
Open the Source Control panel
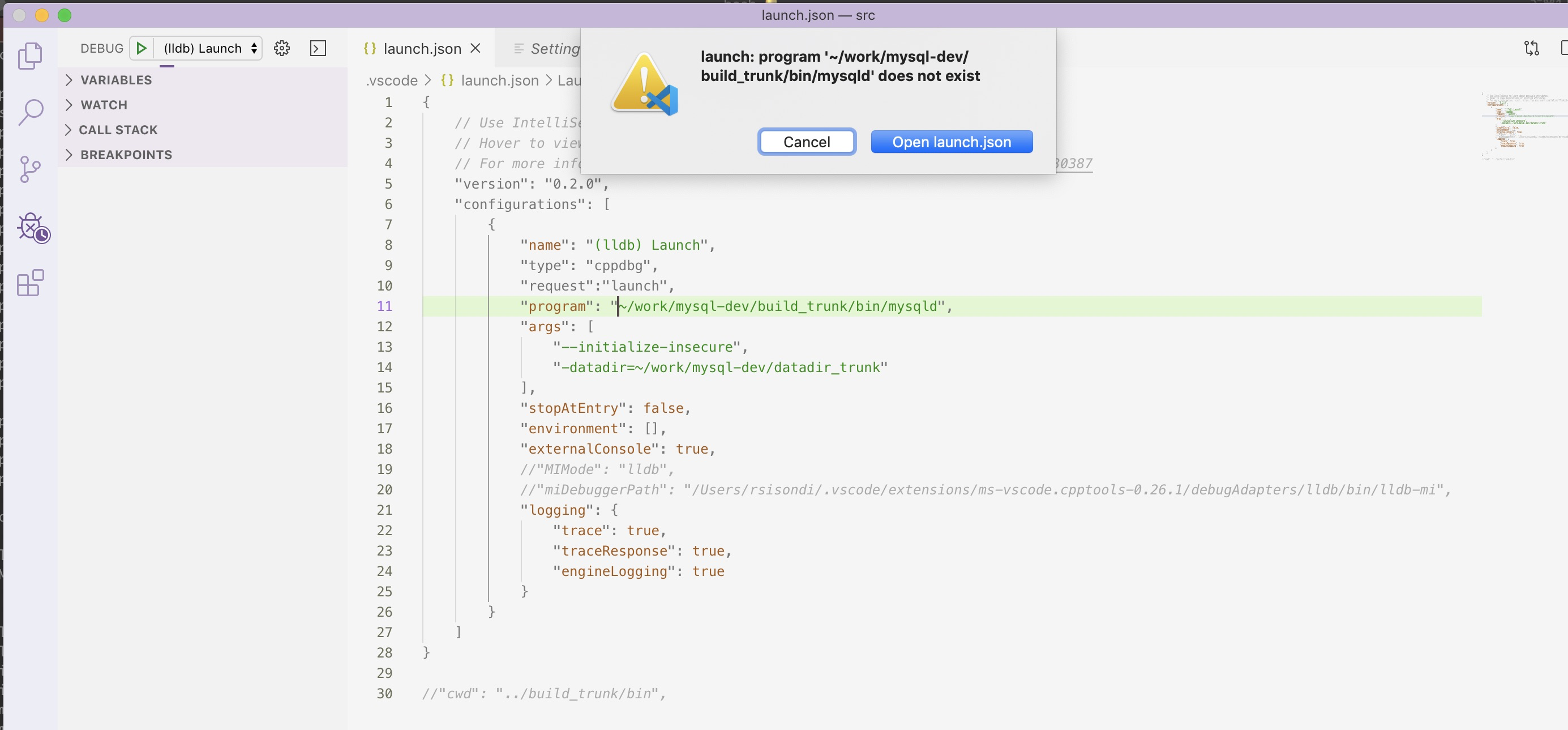[x=30, y=169]
